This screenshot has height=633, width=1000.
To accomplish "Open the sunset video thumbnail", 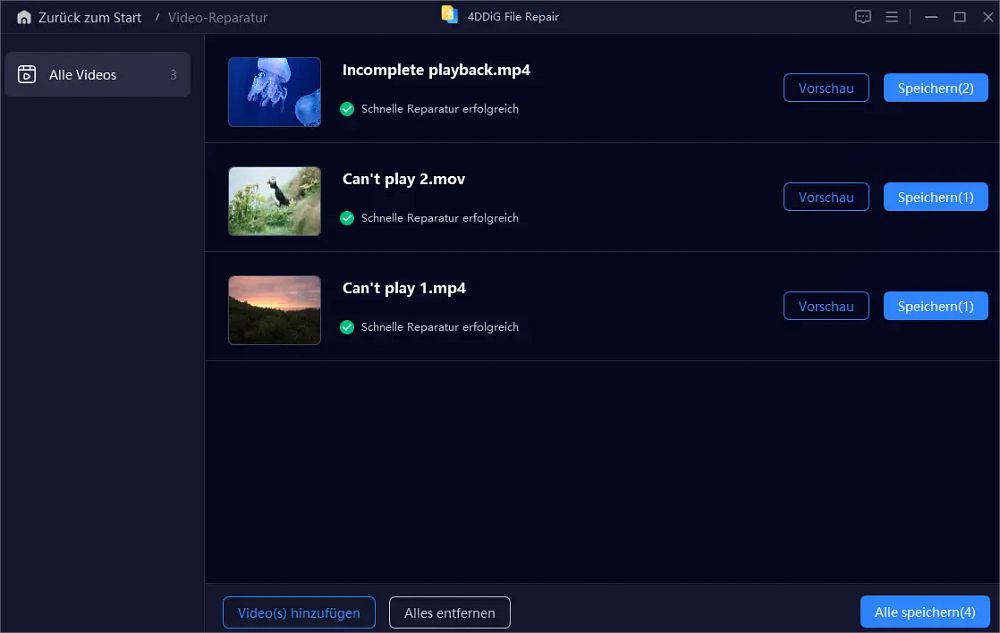I will pyautogui.click(x=274, y=310).
